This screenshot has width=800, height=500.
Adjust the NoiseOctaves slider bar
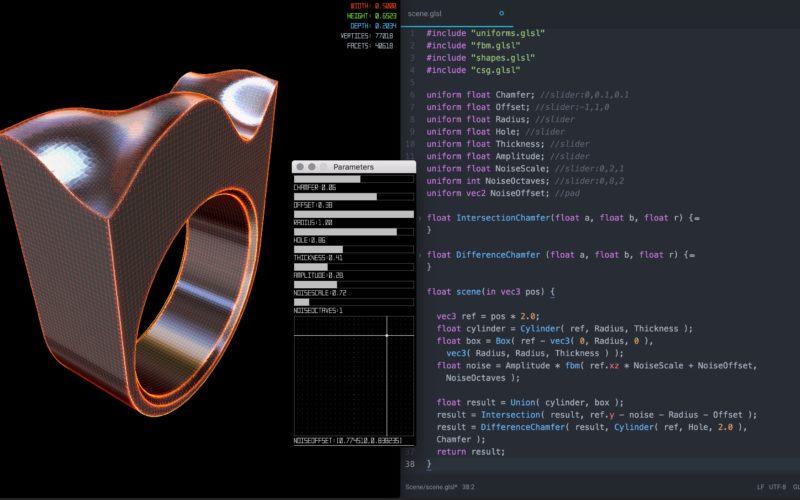coord(354,302)
